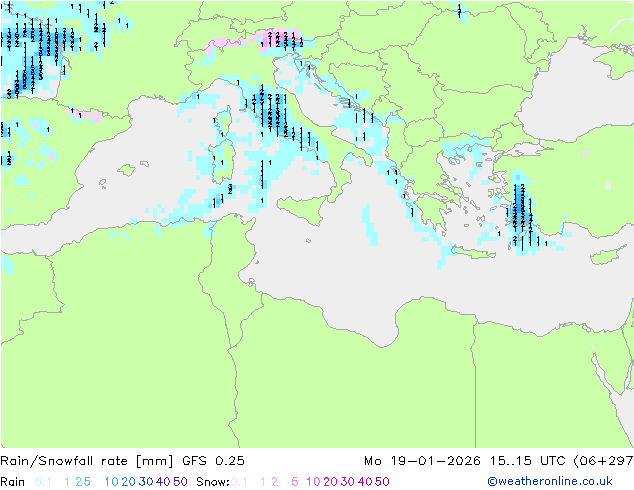
Task: Click the island of Crete on map
Action: click(x=473, y=253)
